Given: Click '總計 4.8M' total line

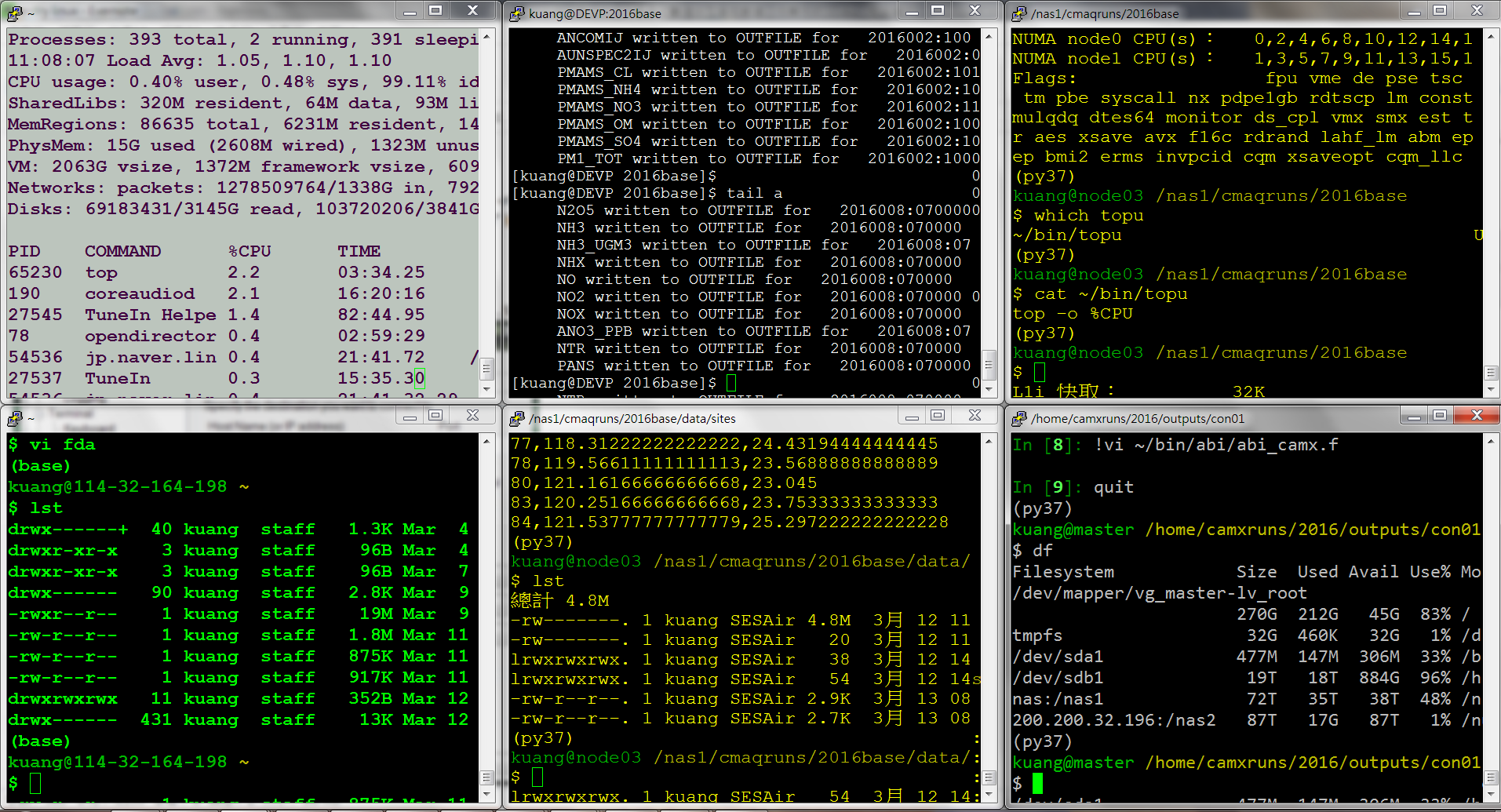Looking at the screenshot, I should pyautogui.click(x=560, y=600).
